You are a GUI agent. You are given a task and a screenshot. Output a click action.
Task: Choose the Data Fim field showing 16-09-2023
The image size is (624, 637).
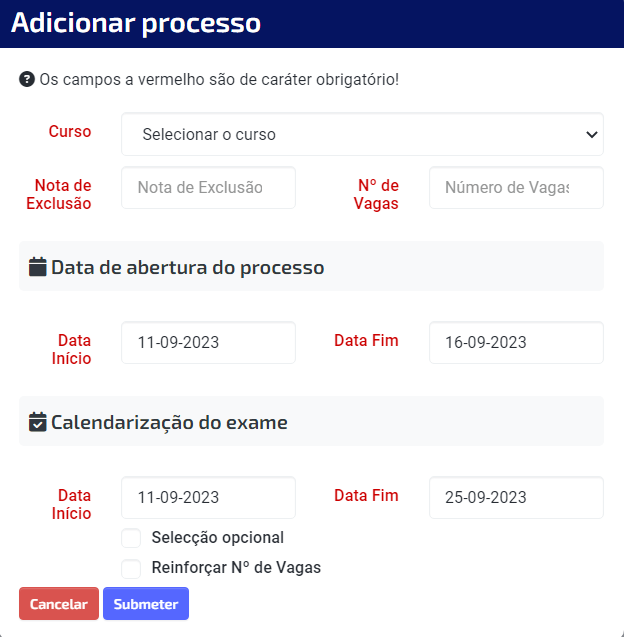516,342
